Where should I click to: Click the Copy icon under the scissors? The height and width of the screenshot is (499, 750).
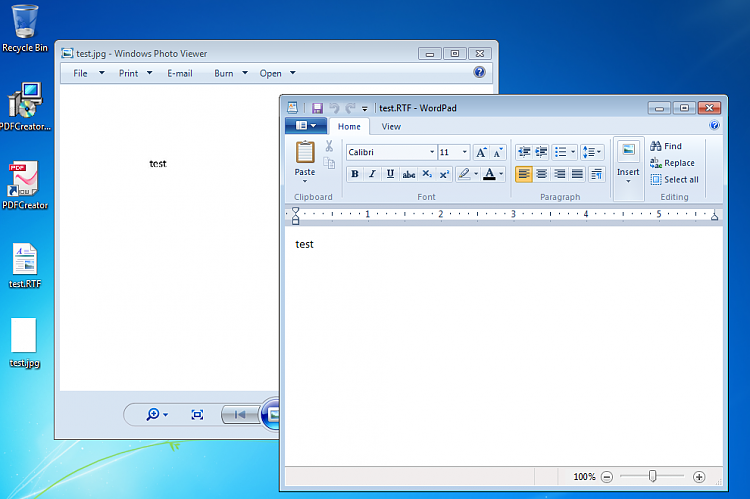point(329,163)
